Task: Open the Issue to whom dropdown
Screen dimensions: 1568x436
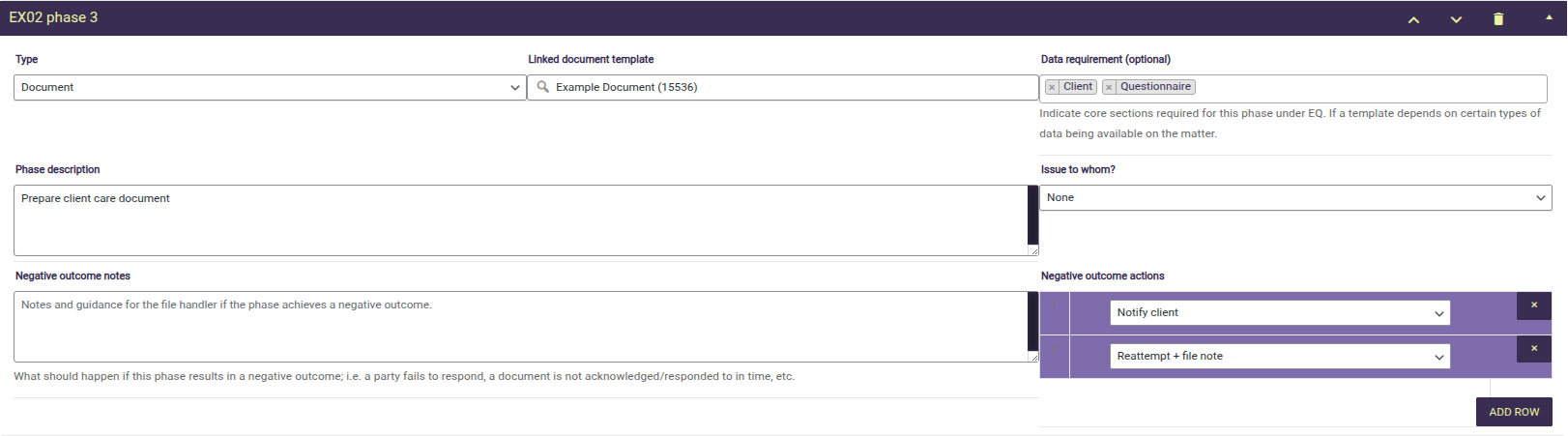Action: 1295,197
